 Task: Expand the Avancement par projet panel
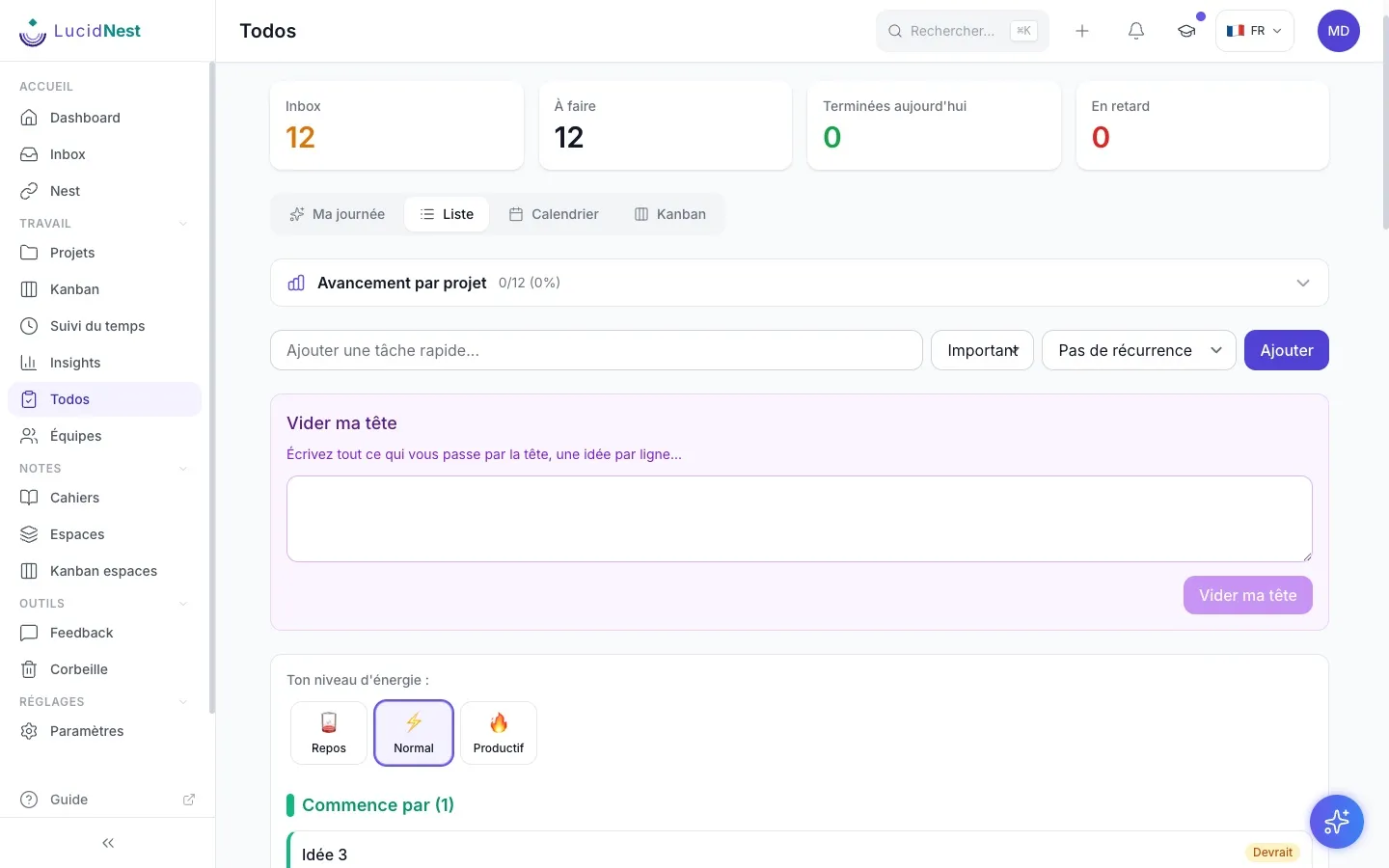coord(800,283)
